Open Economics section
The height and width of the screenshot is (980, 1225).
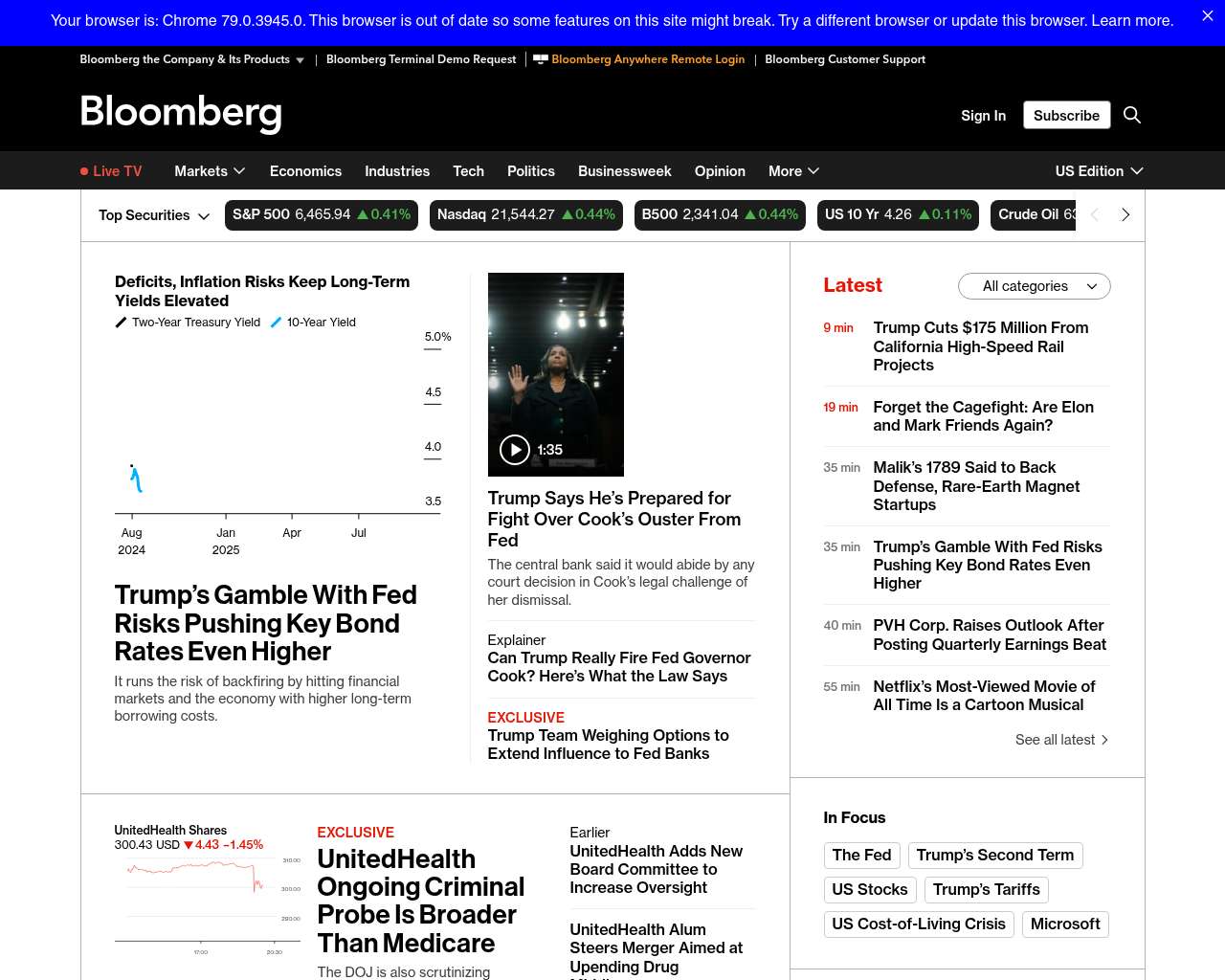305,171
